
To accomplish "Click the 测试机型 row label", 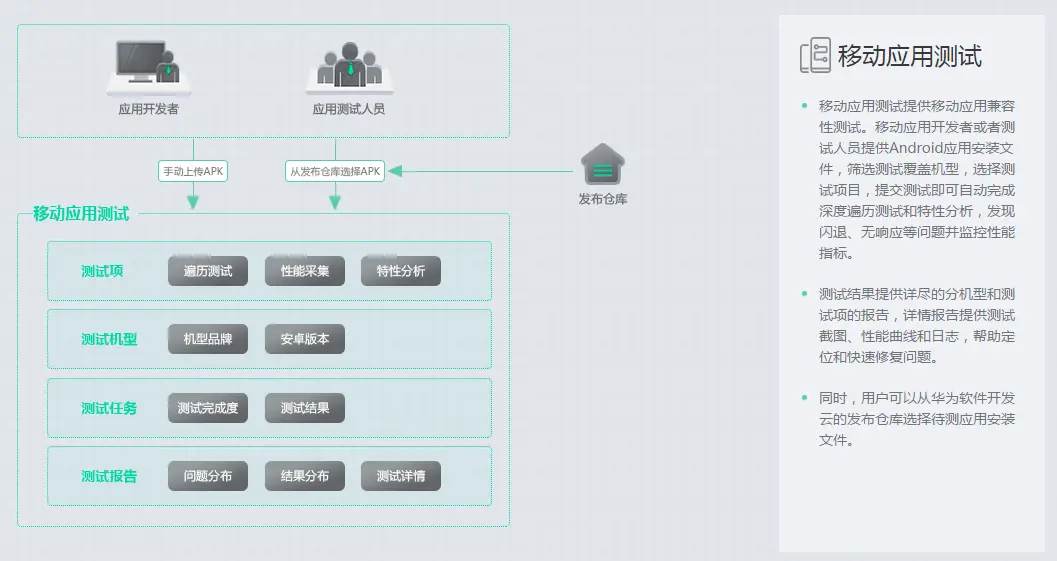I will tap(109, 339).
